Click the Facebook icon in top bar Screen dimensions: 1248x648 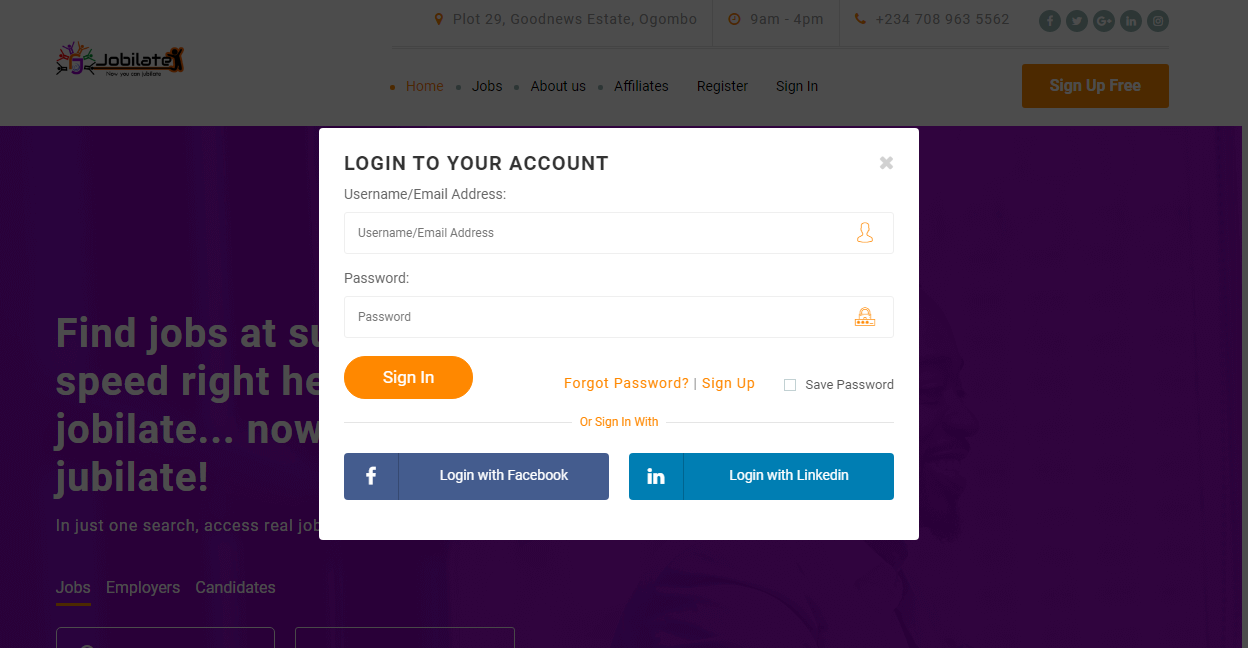[1050, 21]
